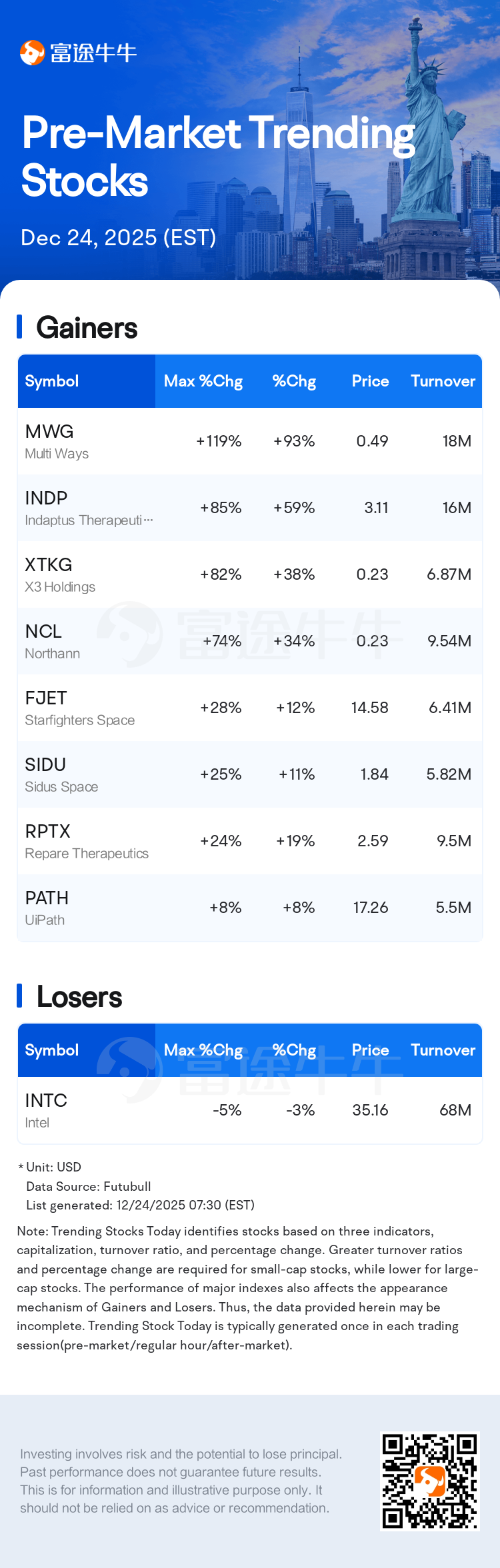
Task: Click the QR code image
Action: click(x=429, y=1481)
